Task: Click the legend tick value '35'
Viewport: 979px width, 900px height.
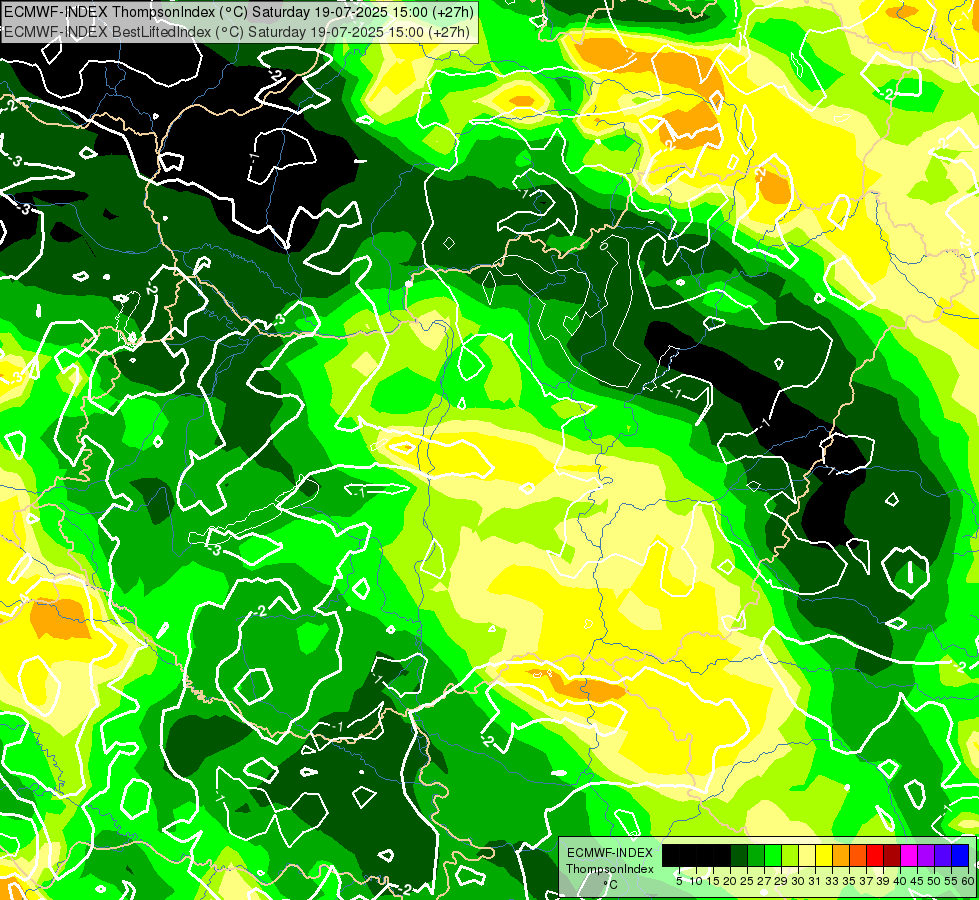Action: [x=849, y=881]
